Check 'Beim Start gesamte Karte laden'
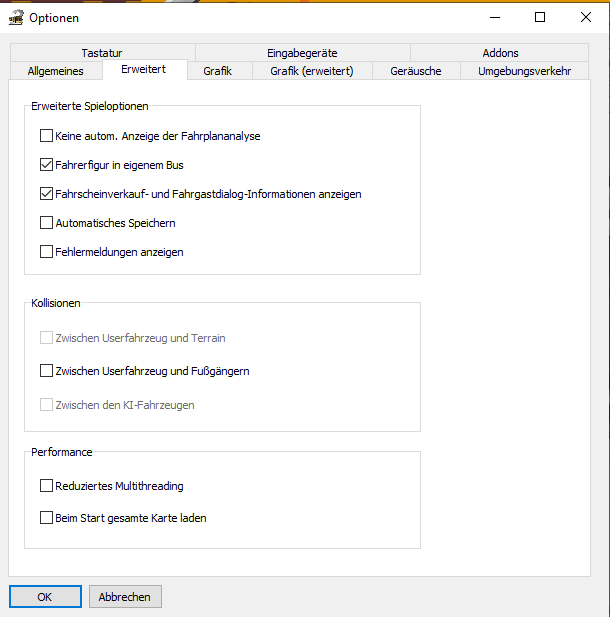The width and height of the screenshot is (610, 617). [46, 518]
